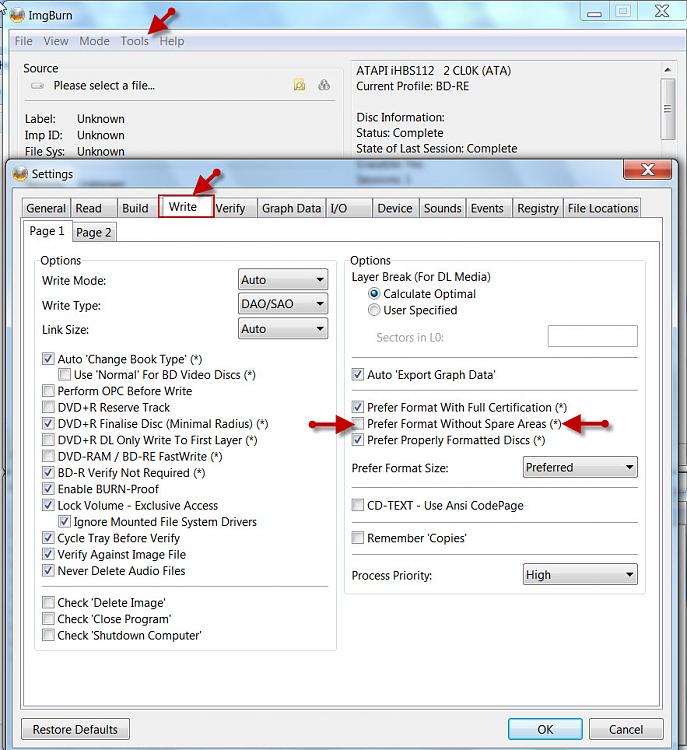This screenshot has height=750, width=687.
Task: Check the Check 'Delete Image' box
Action: (48, 602)
